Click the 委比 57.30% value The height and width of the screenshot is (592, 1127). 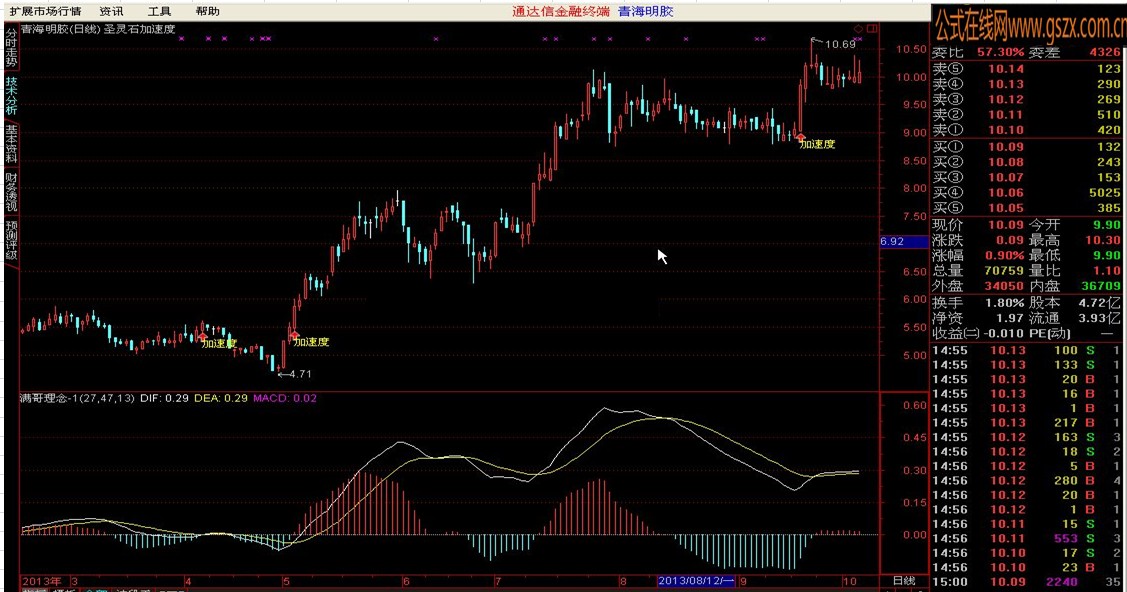pyautogui.click(x=1000, y=52)
